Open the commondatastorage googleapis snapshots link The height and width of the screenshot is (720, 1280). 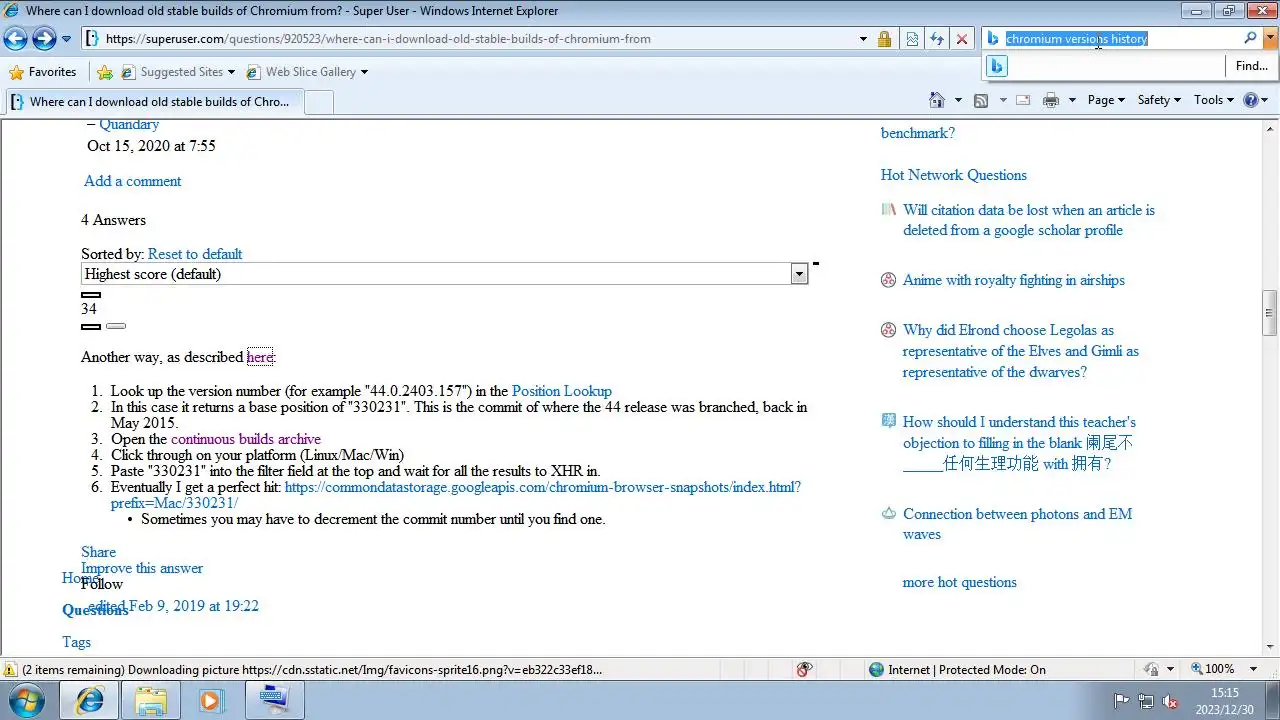coord(456,495)
